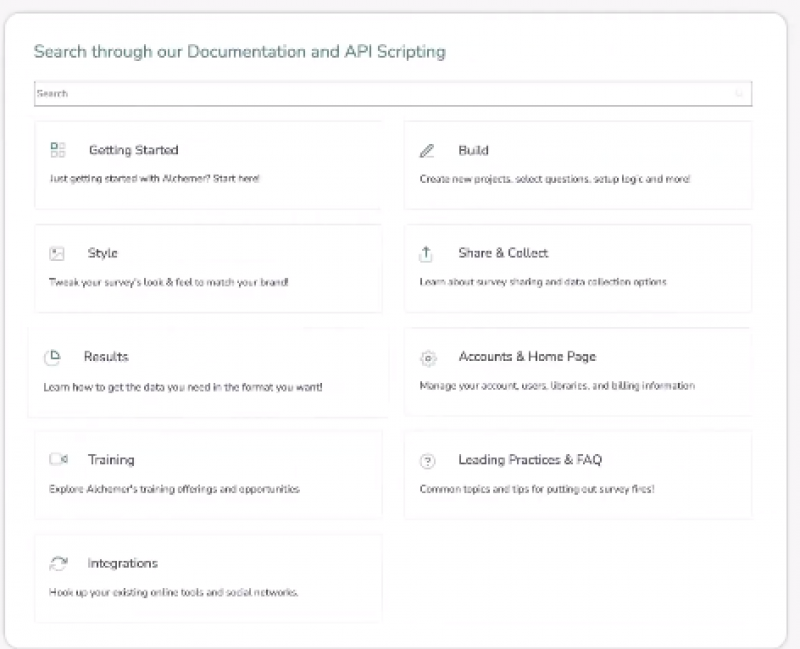The height and width of the screenshot is (649, 800).
Task: Click the Getting Started grid icon
Action: coord(58,150)
